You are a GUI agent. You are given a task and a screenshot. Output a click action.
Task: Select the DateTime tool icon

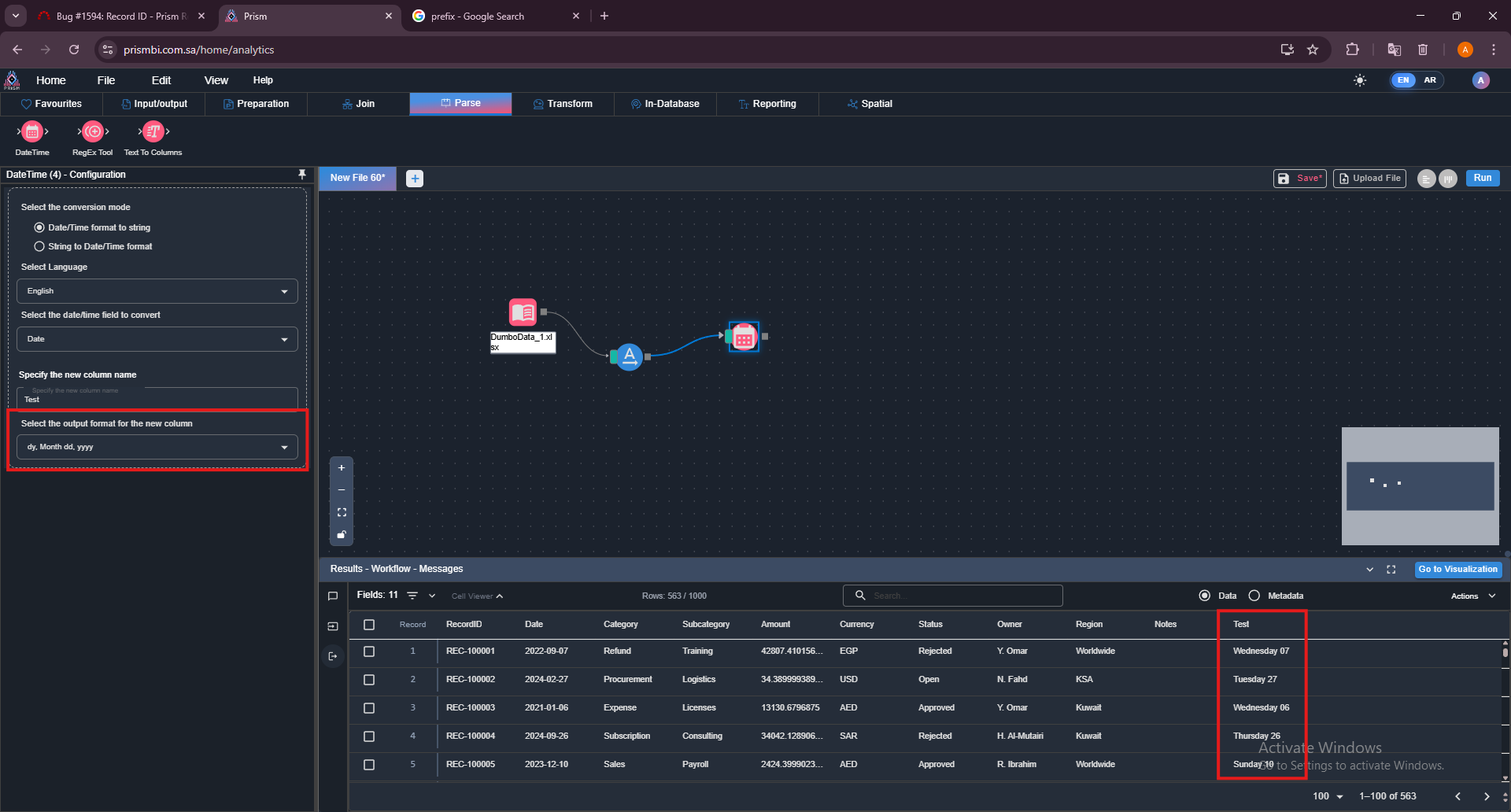pyautogui.click(x=32, y=132)
